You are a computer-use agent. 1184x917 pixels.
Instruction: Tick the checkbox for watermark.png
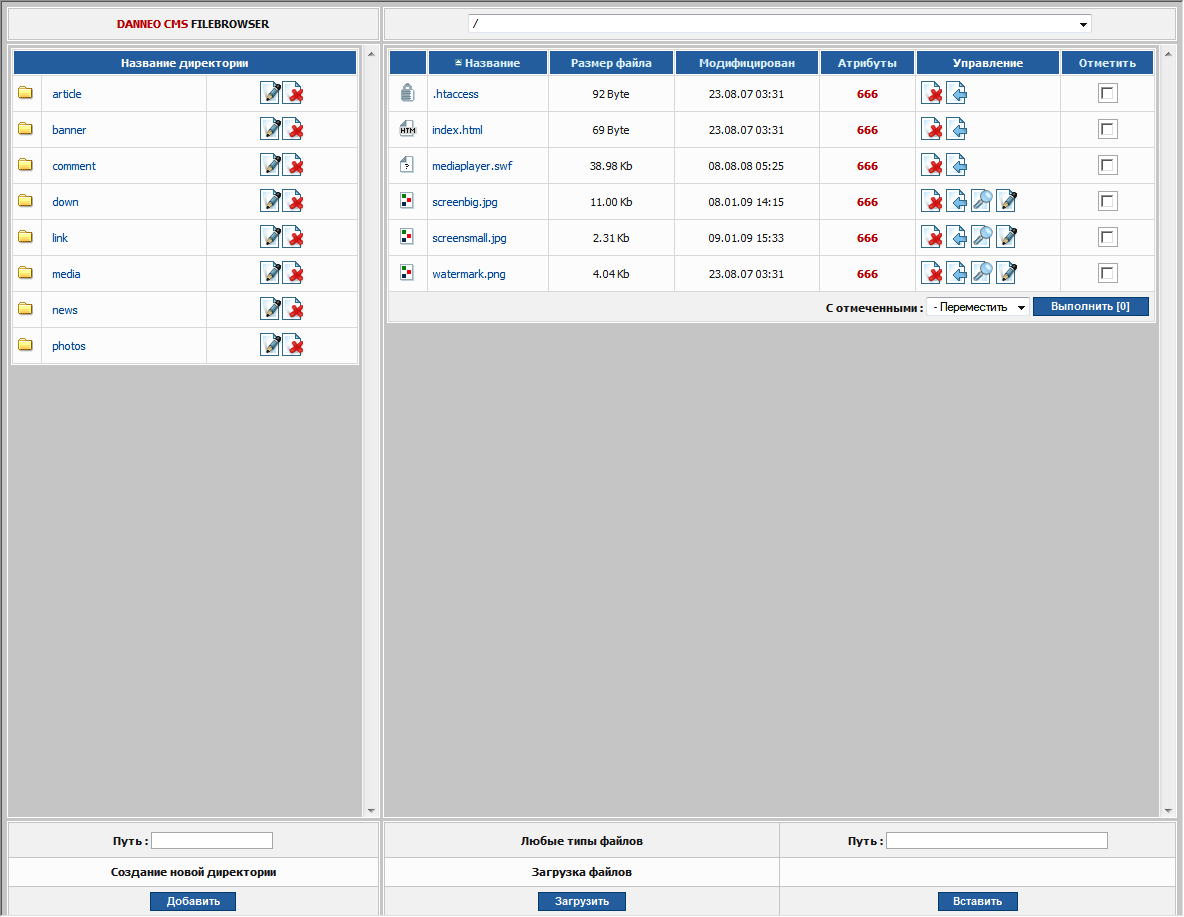[1107, 273]
